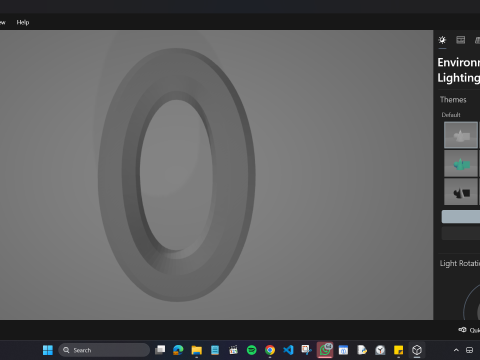The width and height of the screenshot is (480, 360).
Task: Apply the default gray lighting theme thumbnail
Action: click(461, 135)
